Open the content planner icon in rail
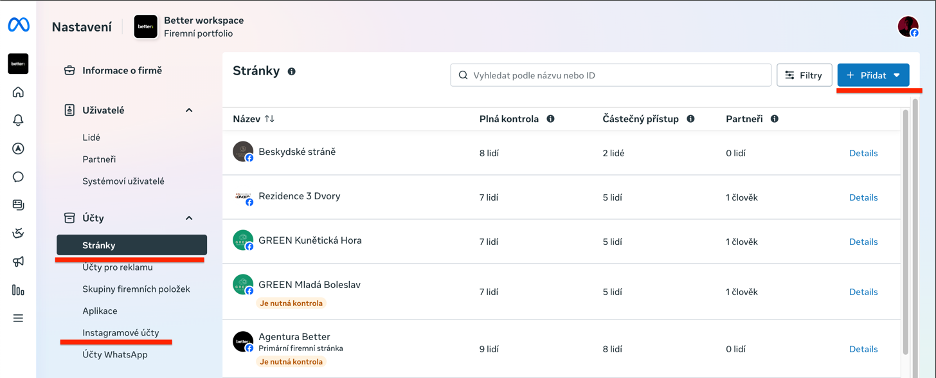The image size is (936, 378). (18, 205)
